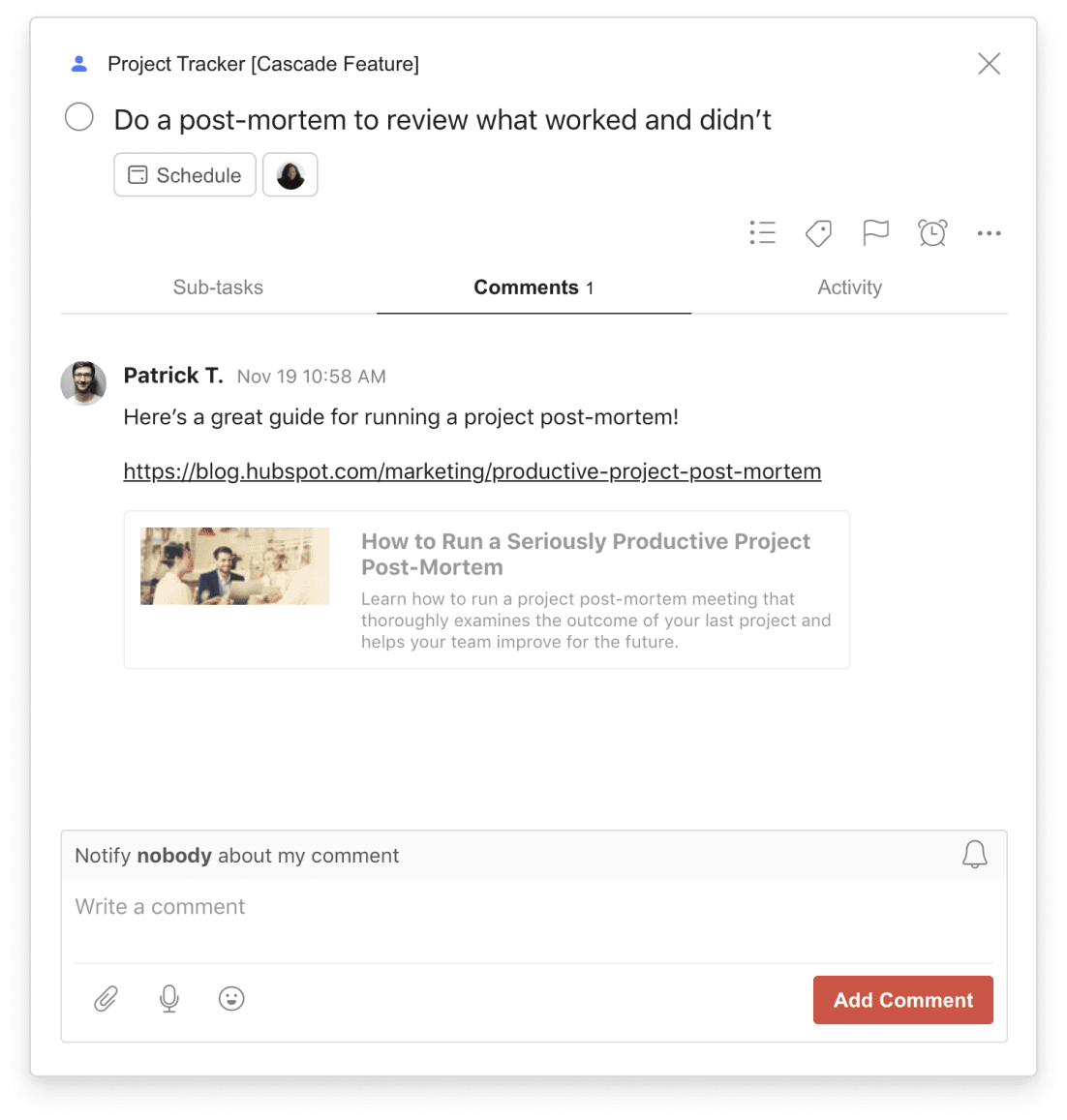This screenshot has height=1120, width=1067.
Task: Open the hubspot post-mortem link
Action: [x=472, y=471]
